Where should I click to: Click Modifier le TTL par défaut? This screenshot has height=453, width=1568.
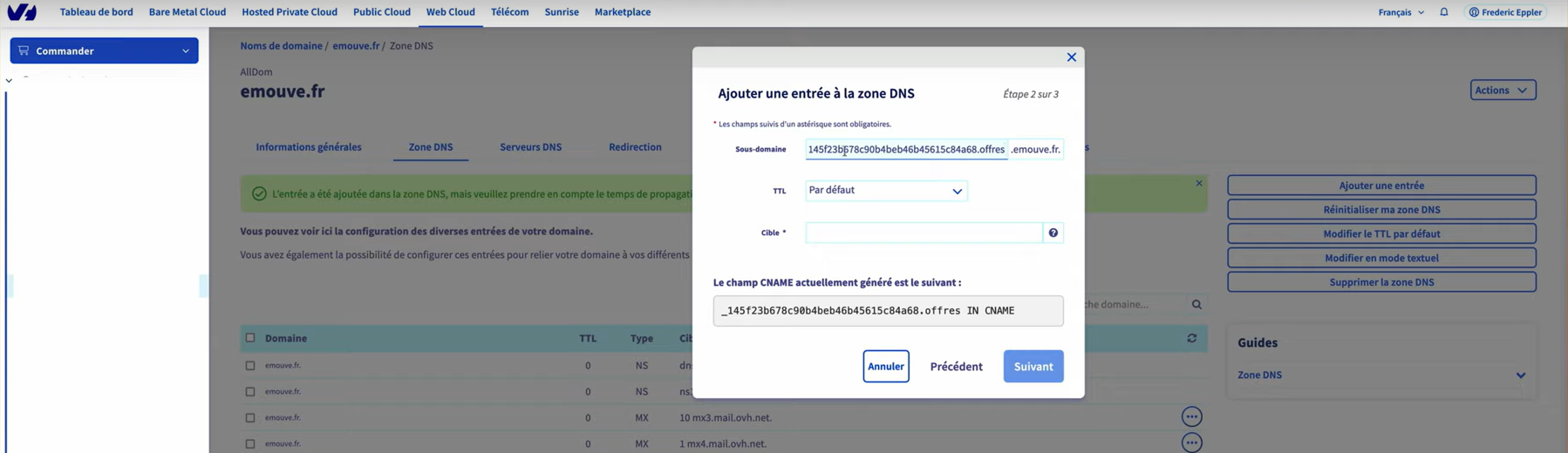click(x=1381, y=233)
